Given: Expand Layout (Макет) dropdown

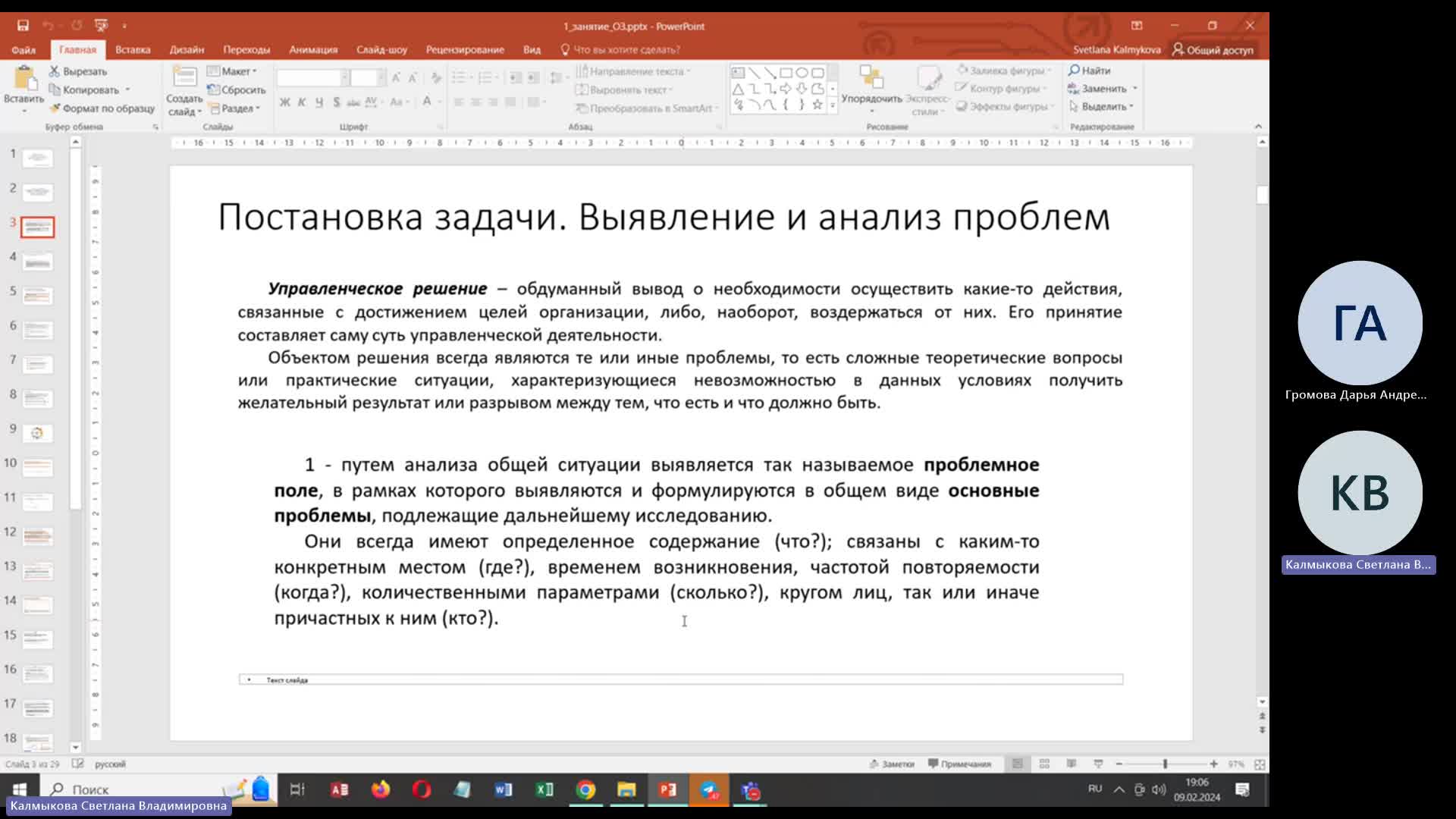Looking at the screenshot, I should (x=232, y=71).
